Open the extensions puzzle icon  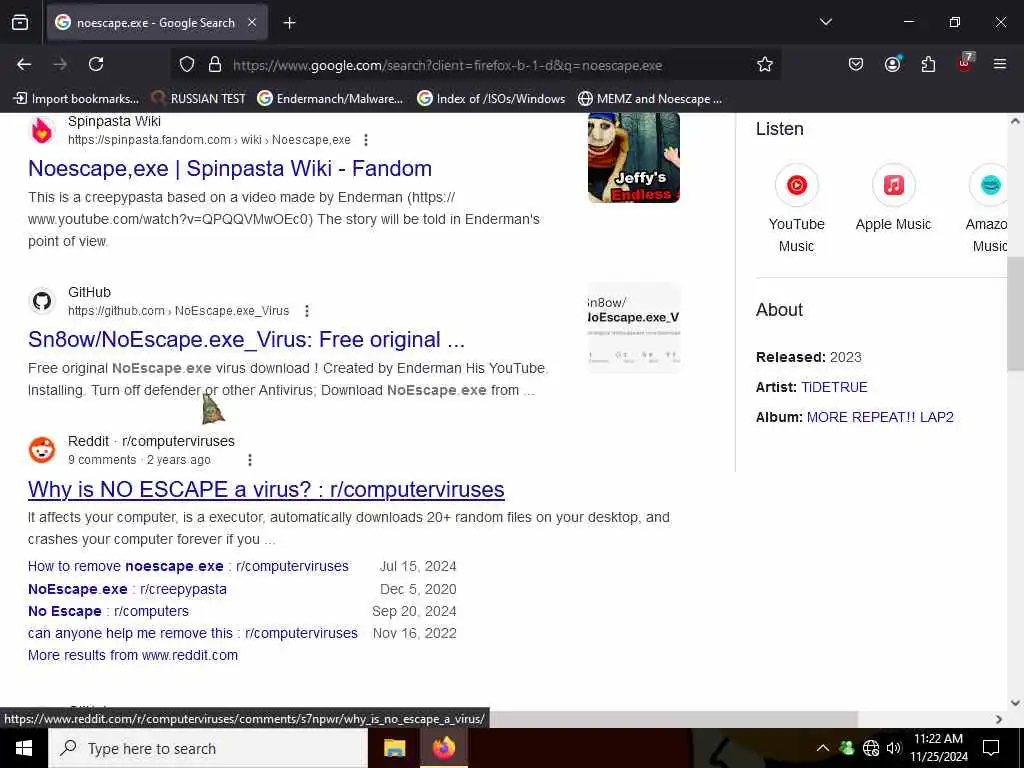[x=928, y=64]
